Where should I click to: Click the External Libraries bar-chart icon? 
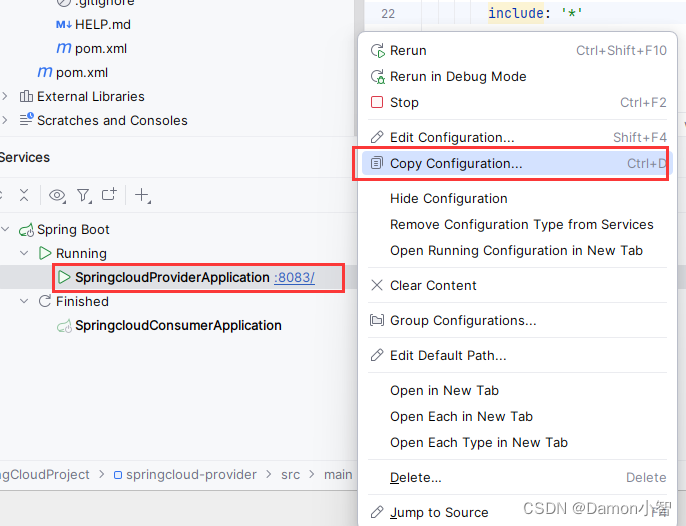[26, 96]
